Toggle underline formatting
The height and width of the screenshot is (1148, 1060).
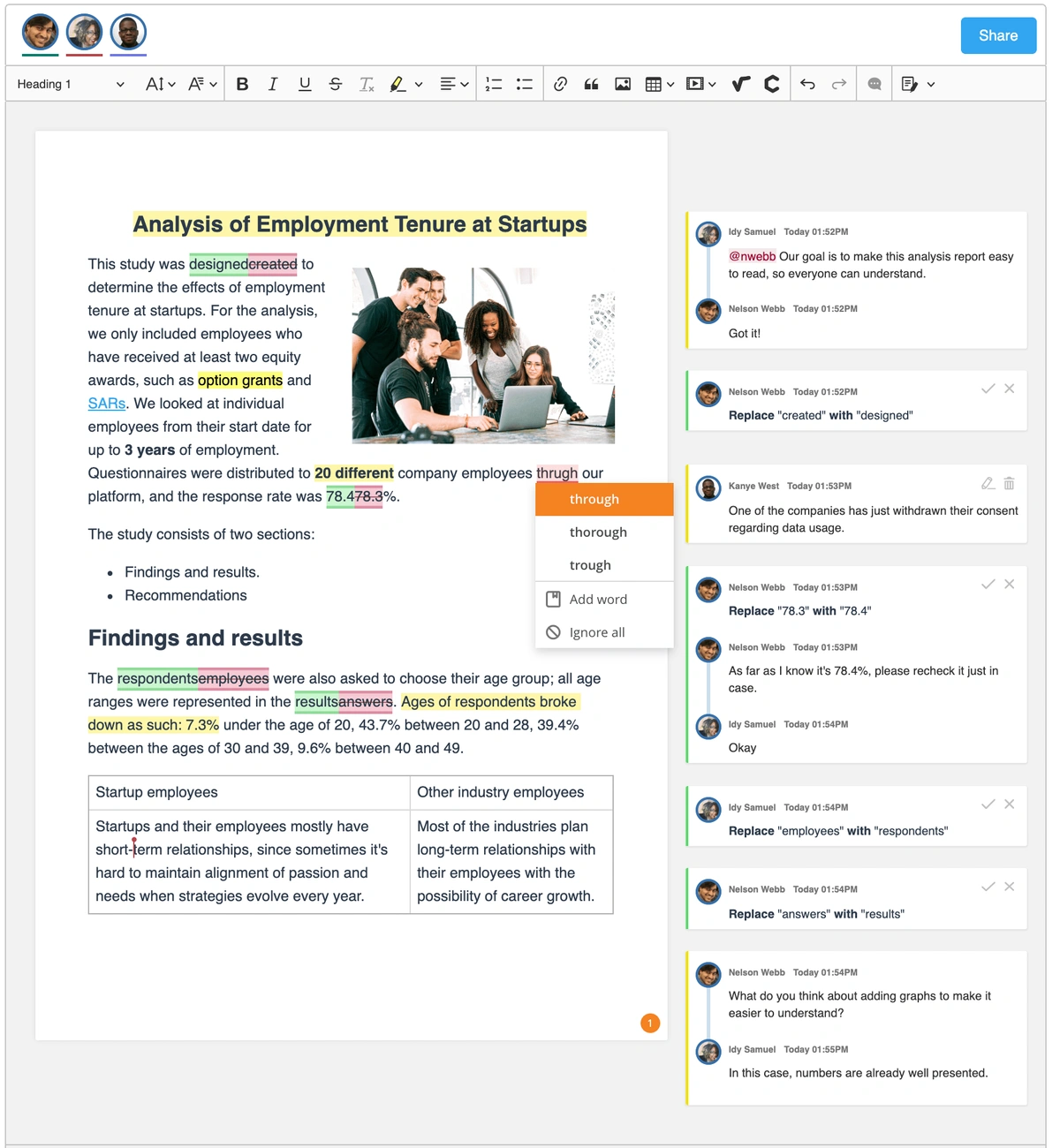pyautogui.click(x=305, y=84)
